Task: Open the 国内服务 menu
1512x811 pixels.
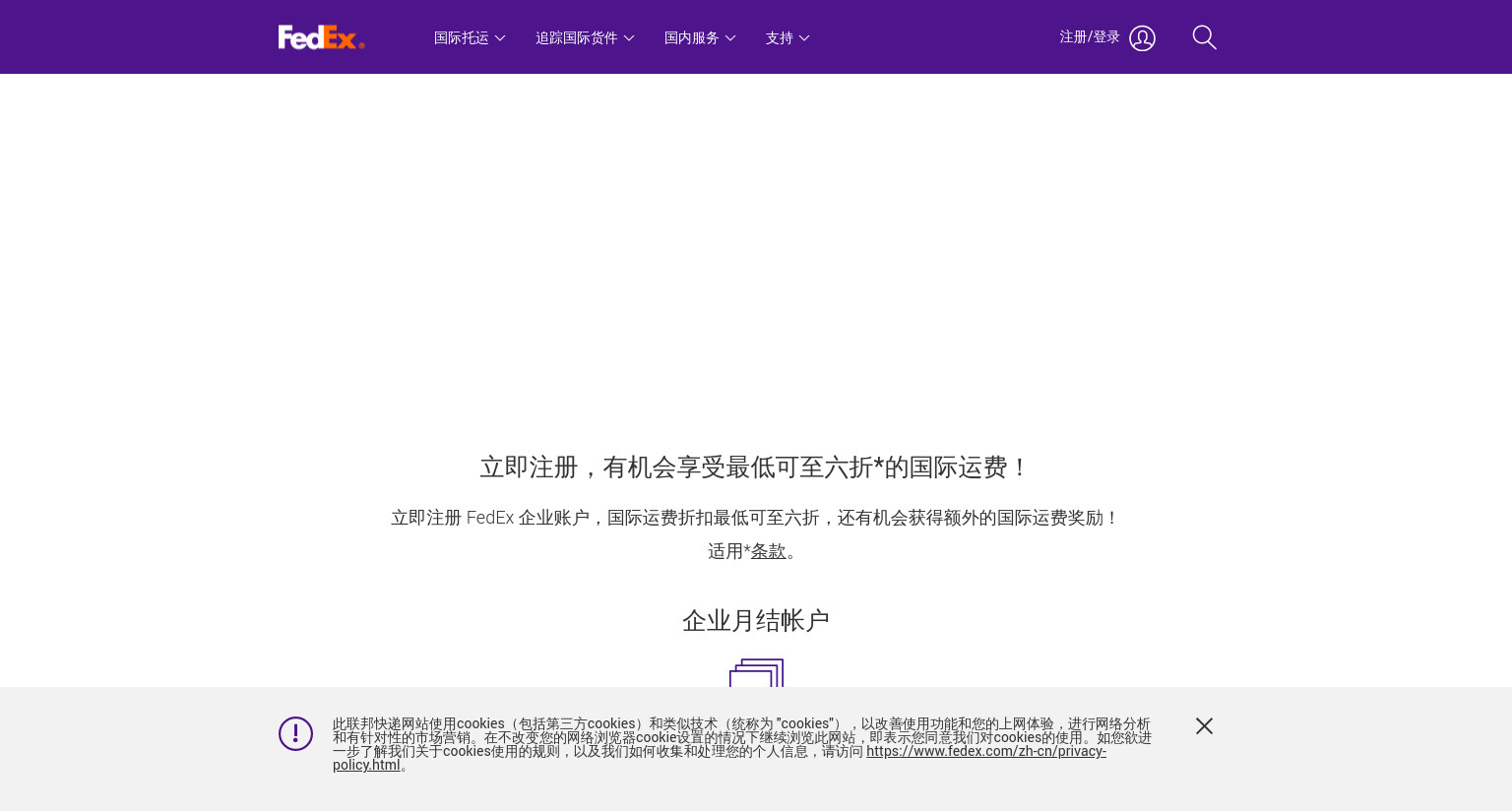Action: point(700,38)
